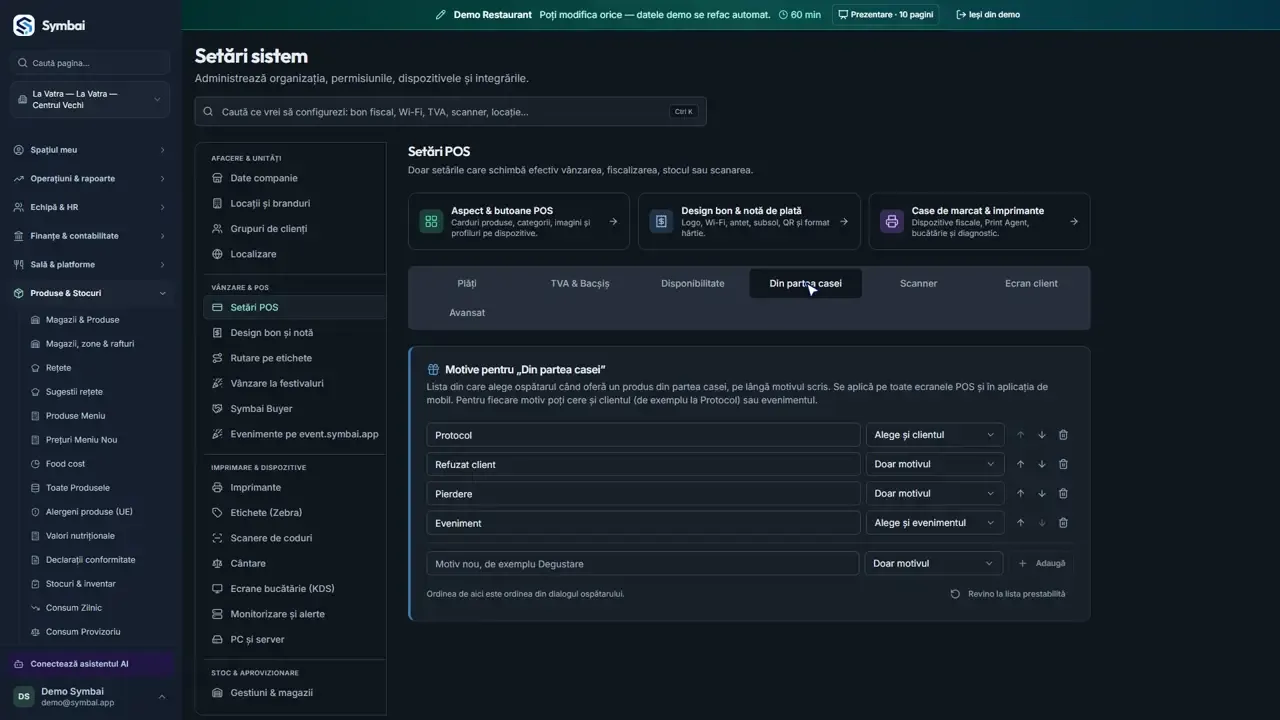Collapse the Produse & Stocuri section
Screen dimensions: 1280x720
[x=91, y=293]
